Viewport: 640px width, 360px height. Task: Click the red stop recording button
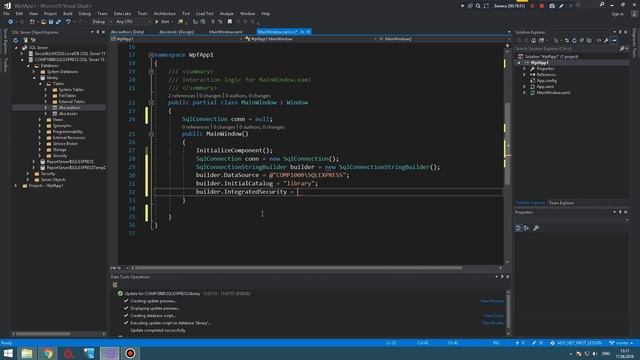point(542,6)
